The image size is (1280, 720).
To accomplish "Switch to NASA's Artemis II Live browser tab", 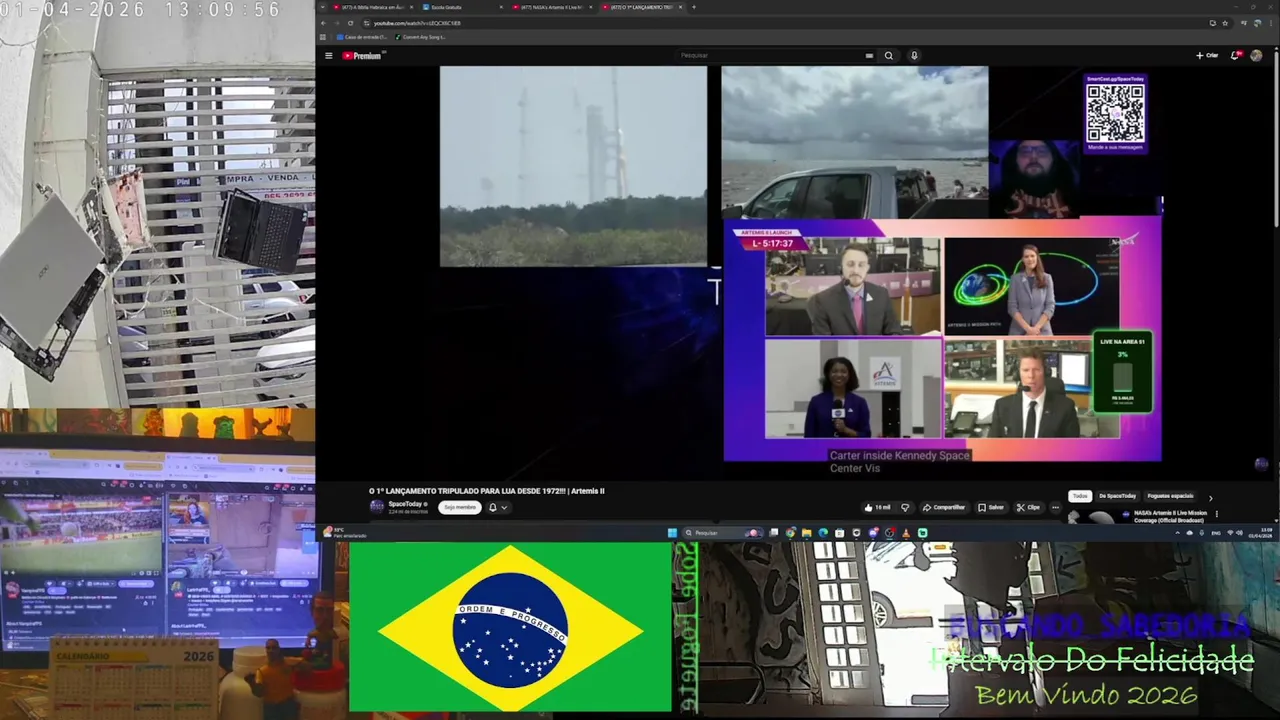I will (x=551, y=7).
